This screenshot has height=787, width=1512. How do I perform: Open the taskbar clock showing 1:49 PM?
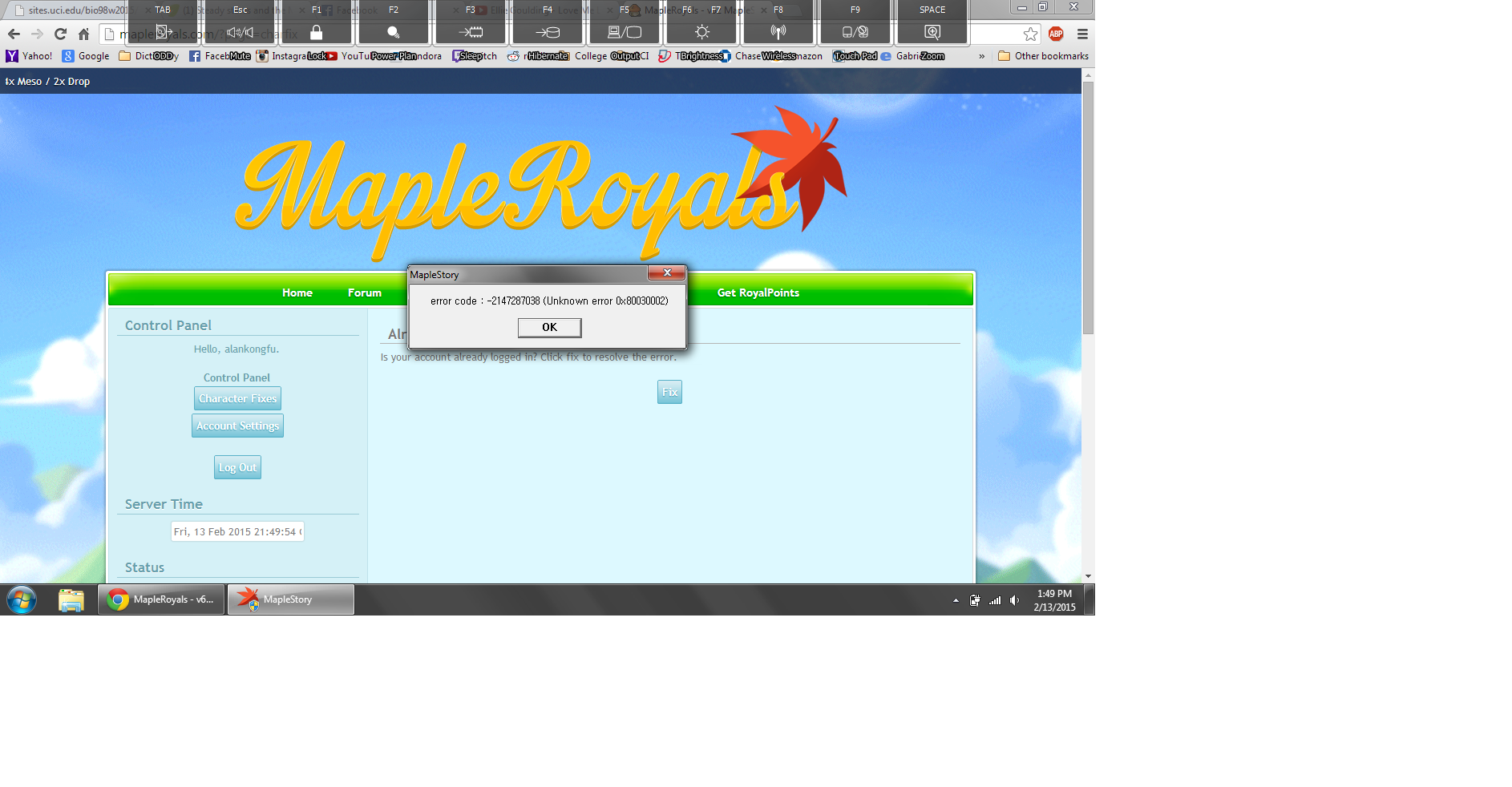[x=1054, y=600]
